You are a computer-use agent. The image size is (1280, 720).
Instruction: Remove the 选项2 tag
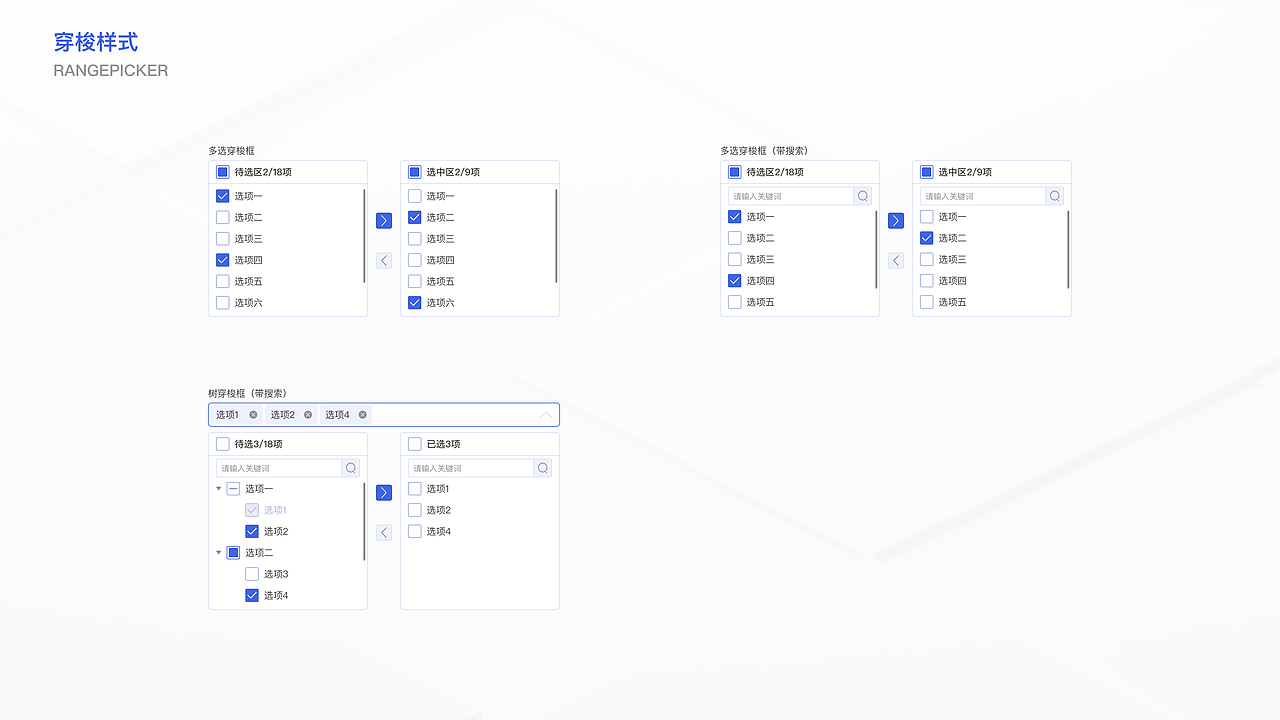point(308,415)
